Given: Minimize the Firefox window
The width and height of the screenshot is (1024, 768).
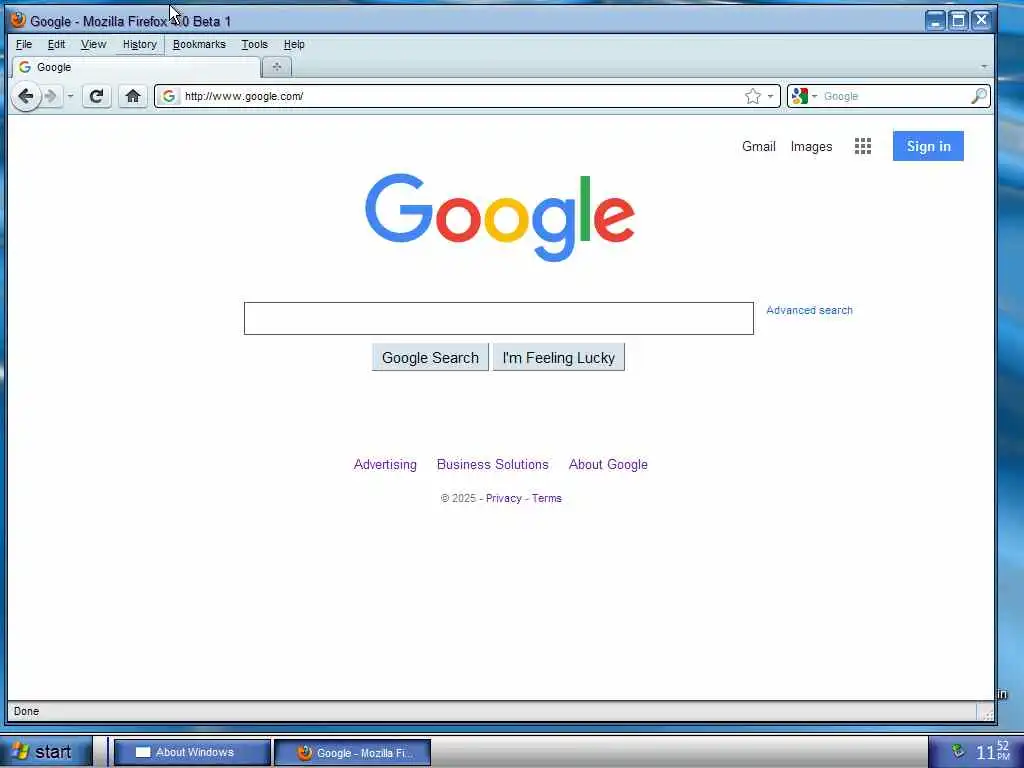Looking at the screenshot, I should (935, 20).
